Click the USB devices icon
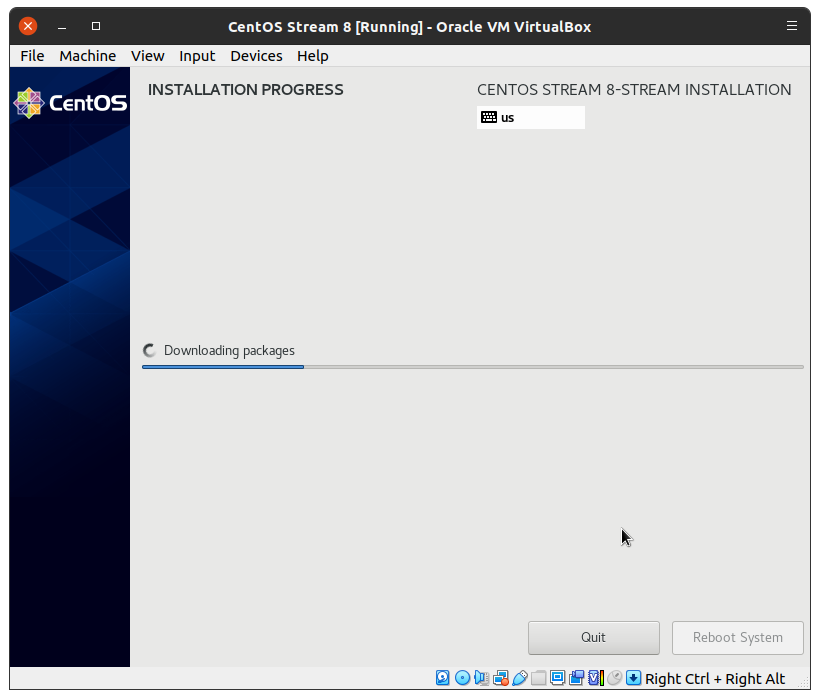Image resolution: width=820 pixels, height=699 pixels. (x=520, y=678)
